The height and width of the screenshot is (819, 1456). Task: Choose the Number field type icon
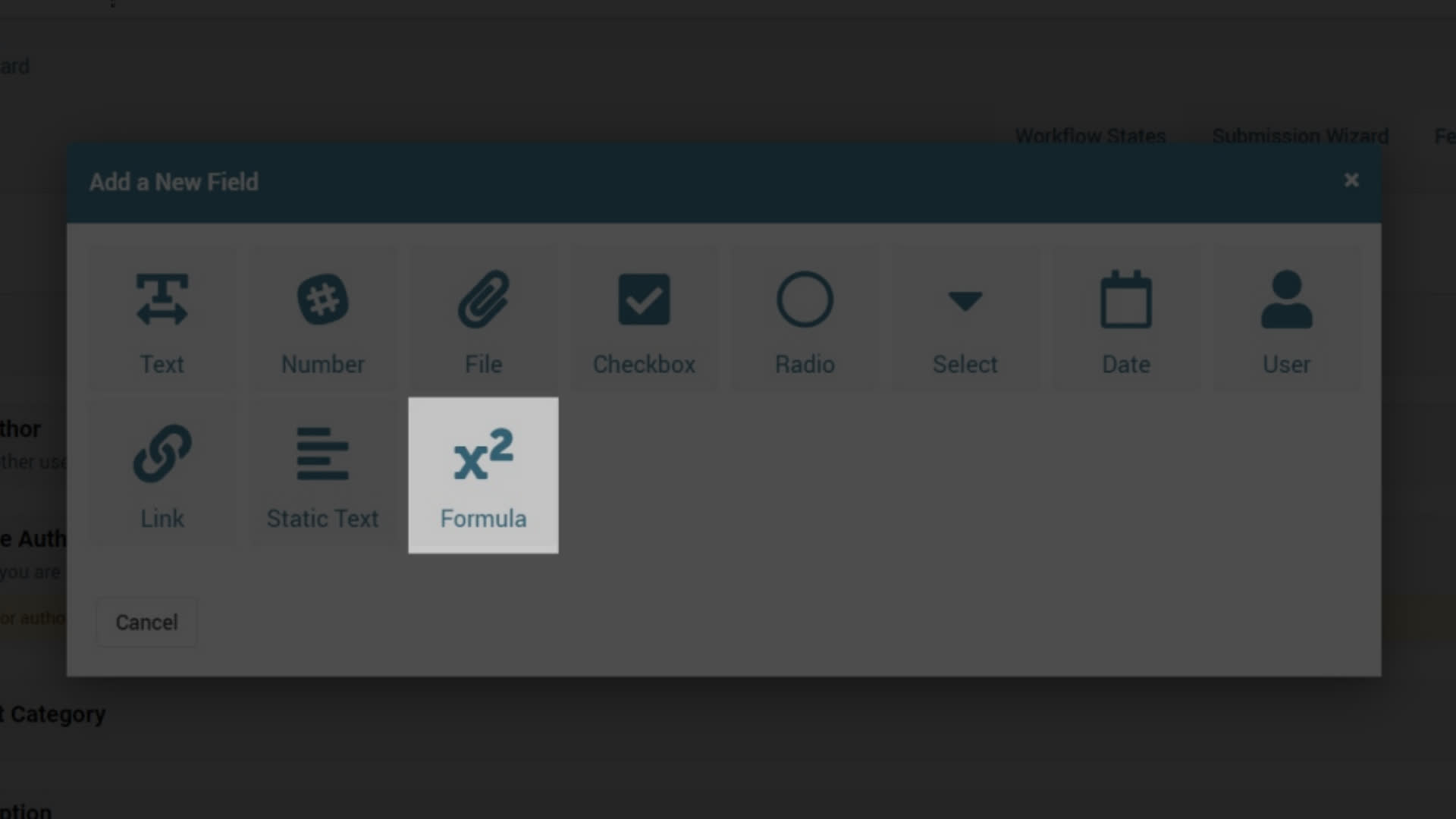coord(322,300)
